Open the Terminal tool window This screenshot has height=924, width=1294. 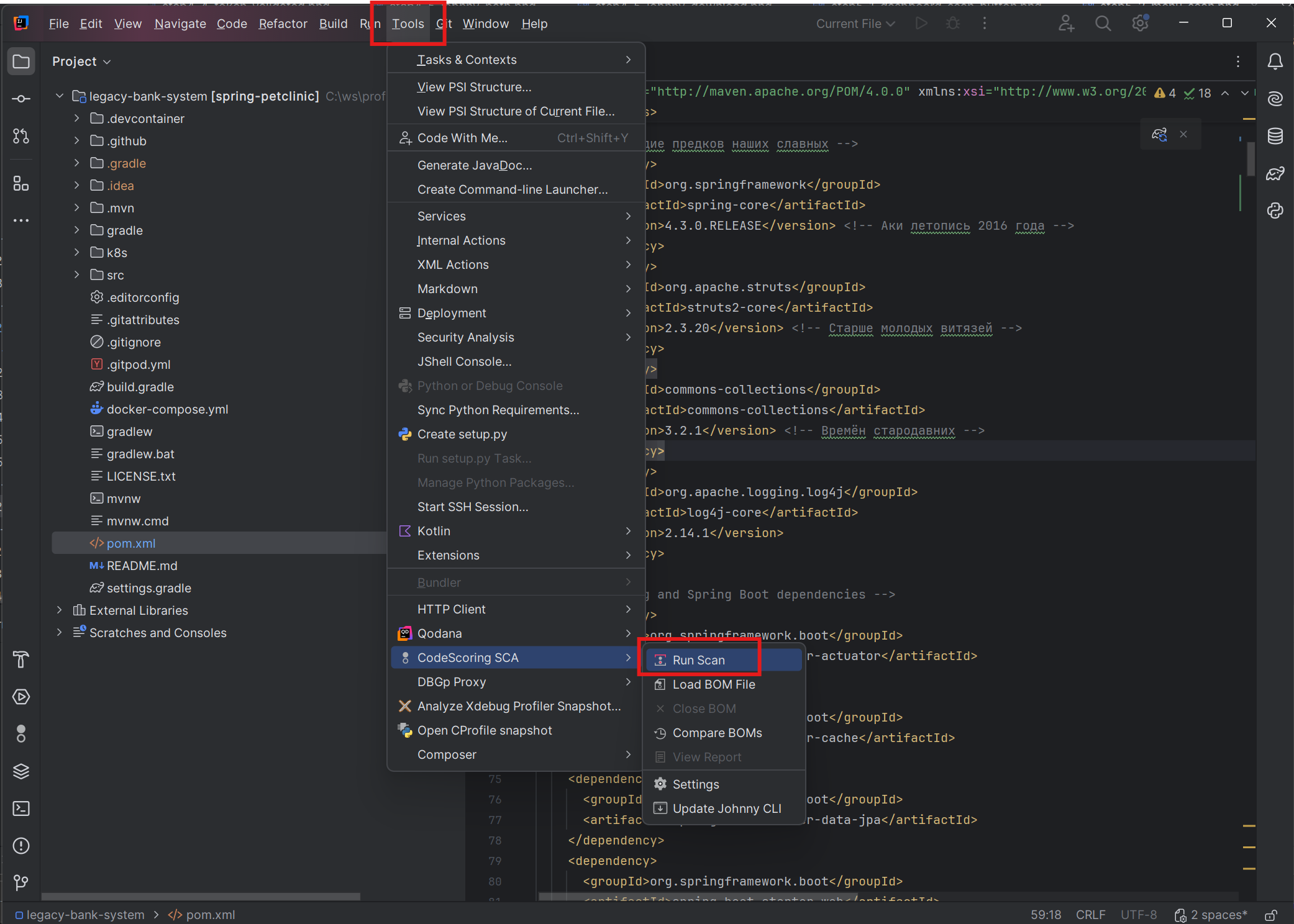[x=21, y=808]
